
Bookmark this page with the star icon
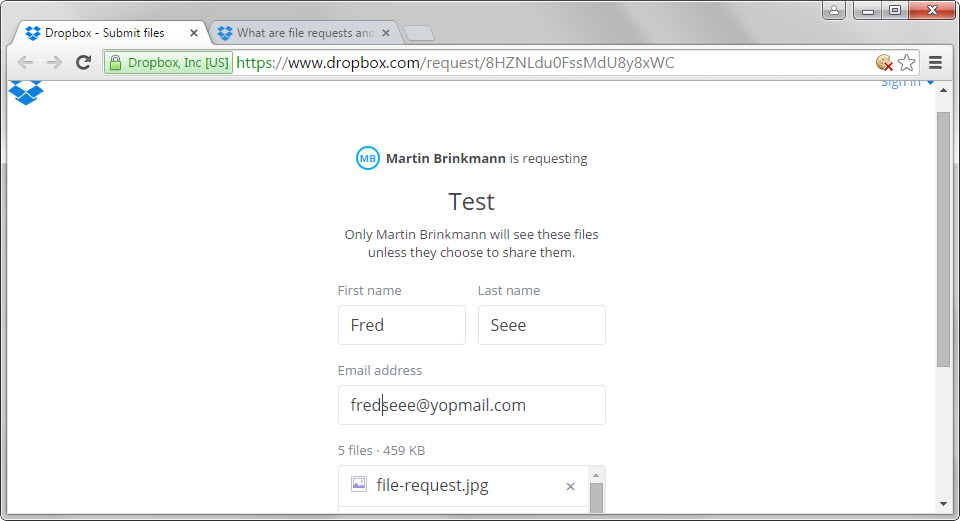pos(907,62)
